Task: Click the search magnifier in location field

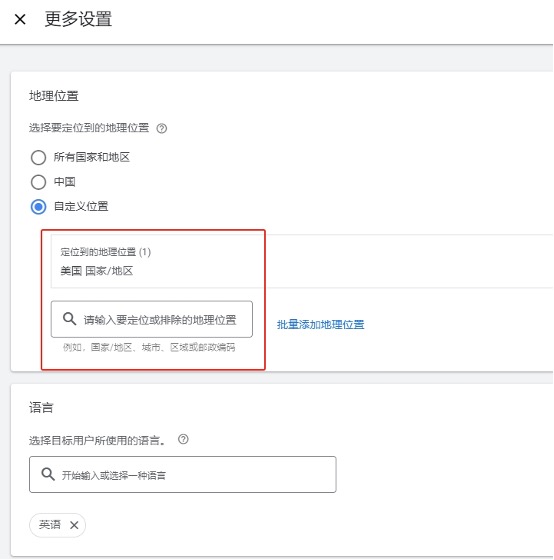Action: coord(69,319)
